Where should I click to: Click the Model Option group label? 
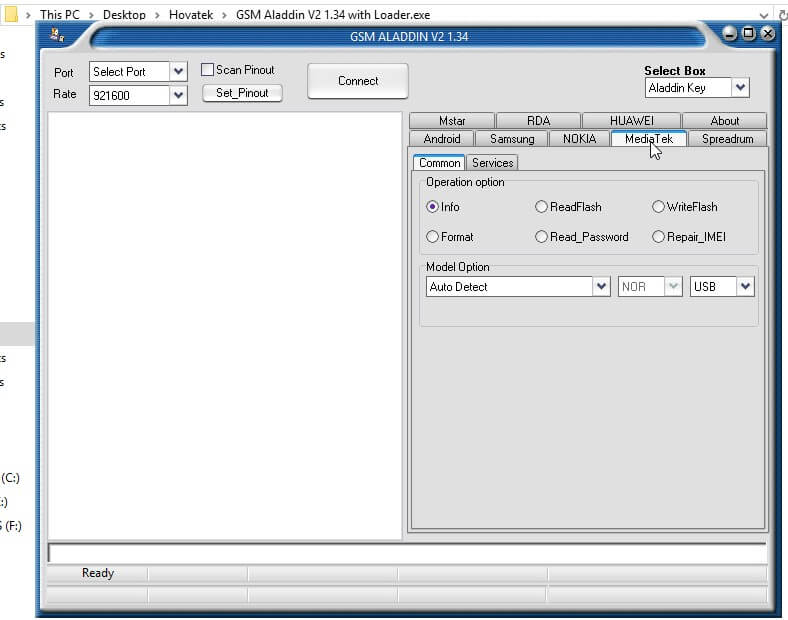coord(457,267)
